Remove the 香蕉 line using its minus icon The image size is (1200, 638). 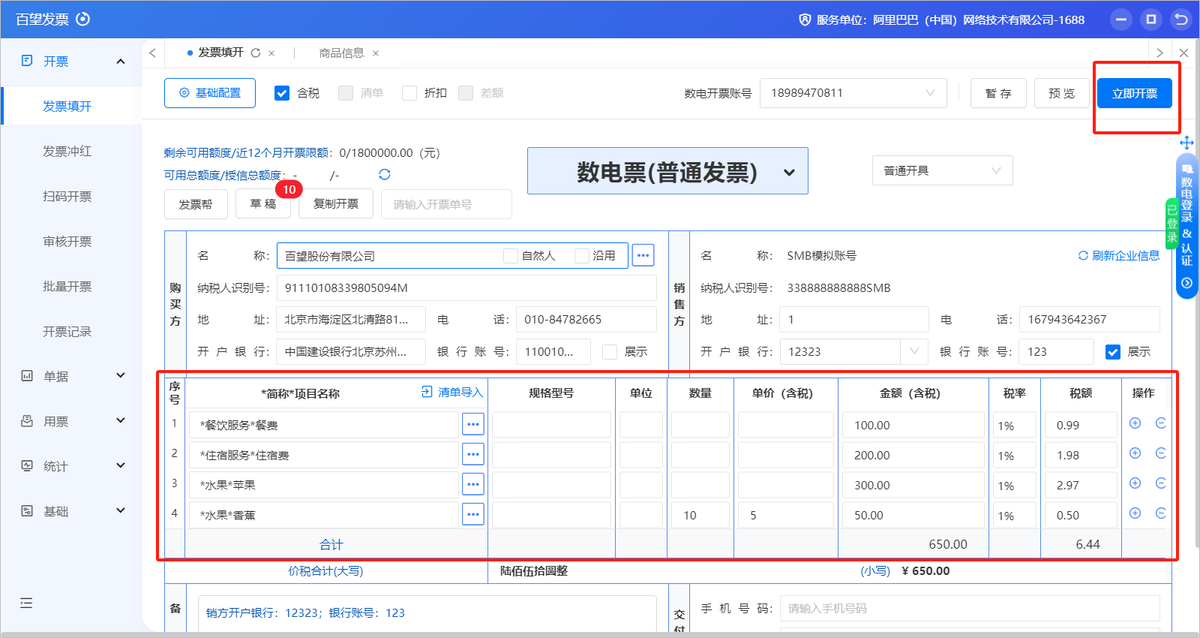(1161, 513)
